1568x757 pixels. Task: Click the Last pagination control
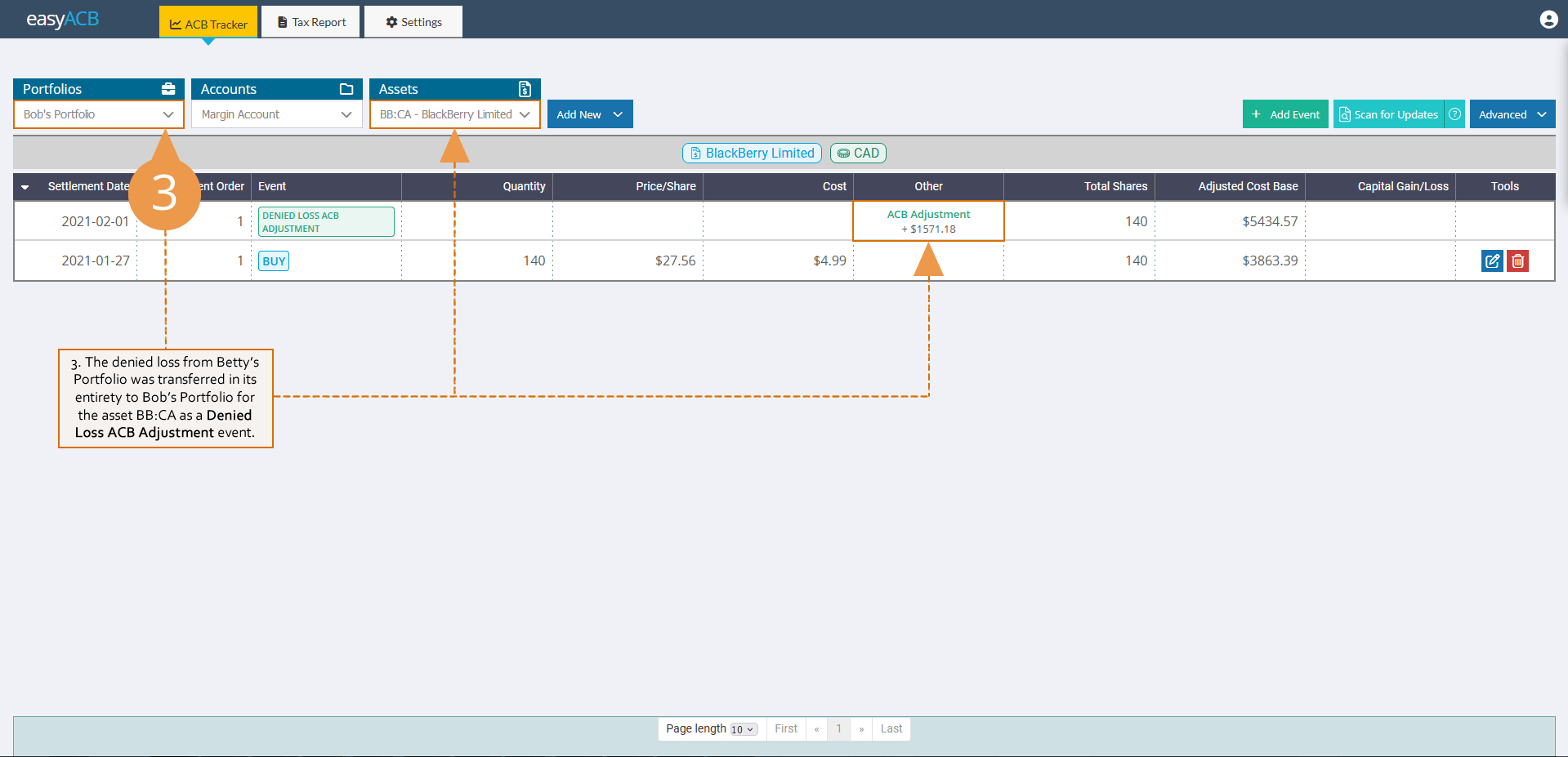coord(891,728)
